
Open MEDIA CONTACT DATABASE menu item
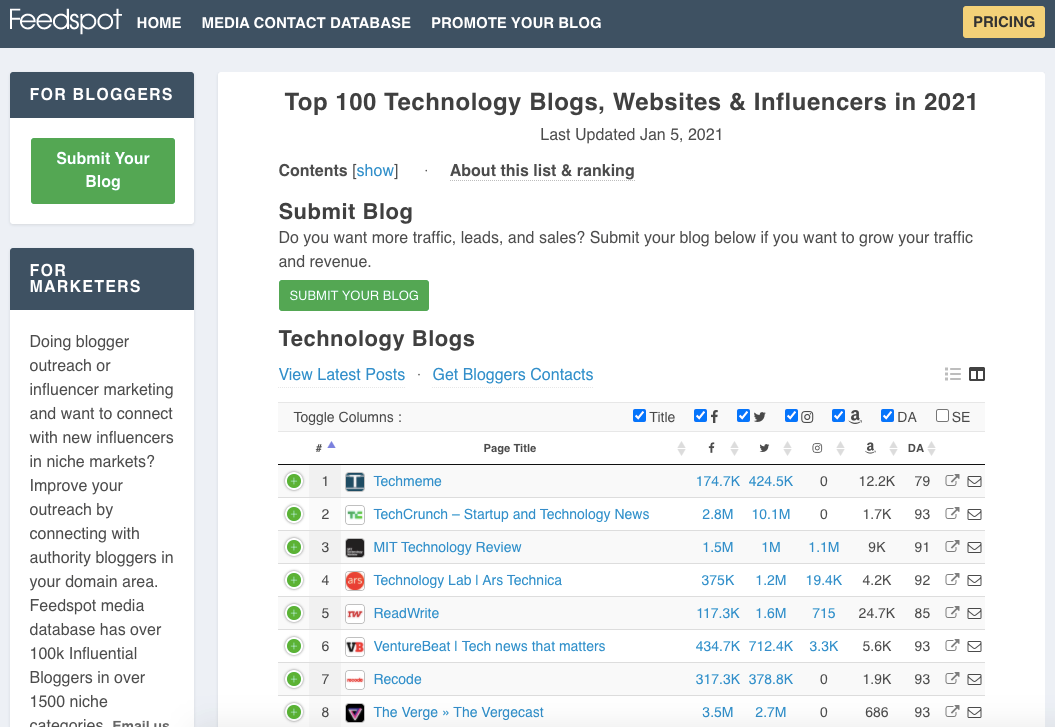click(x=306, y=23)
